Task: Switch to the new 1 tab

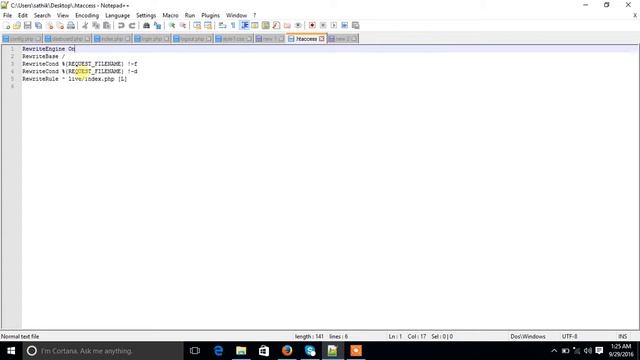Action: pyautogui.click(x=269, y=39)
